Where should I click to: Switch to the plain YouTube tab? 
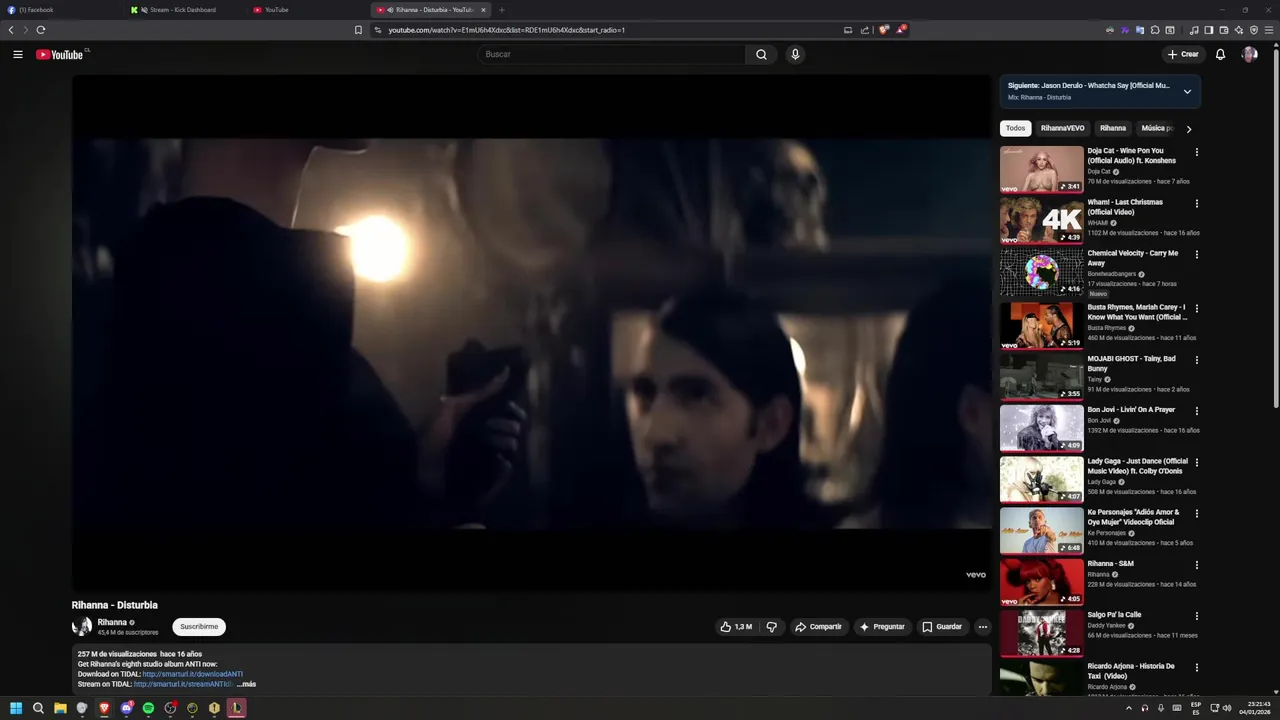click(x=307, y=10)
